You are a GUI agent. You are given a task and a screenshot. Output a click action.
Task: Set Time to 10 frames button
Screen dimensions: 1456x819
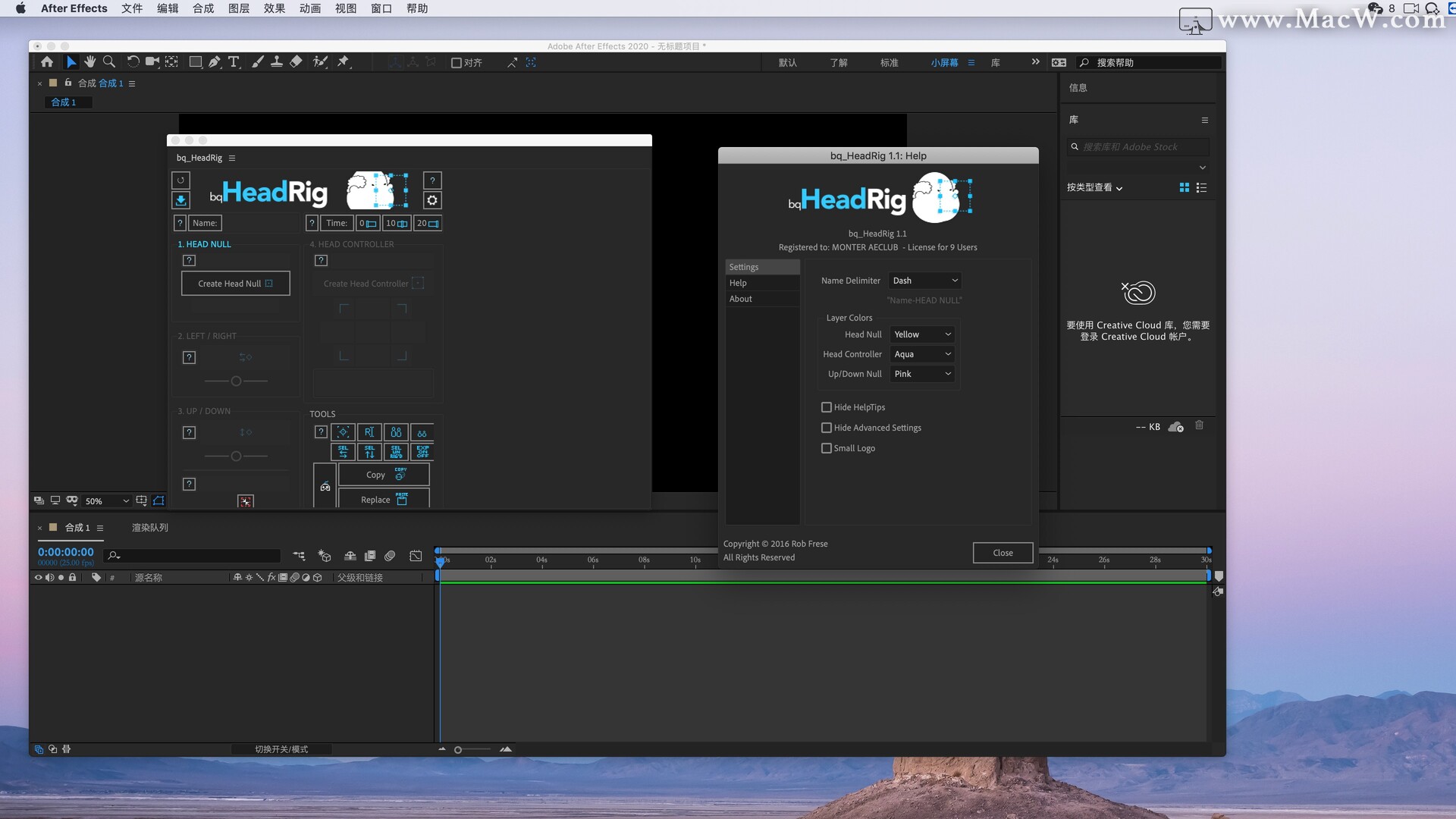397,223
